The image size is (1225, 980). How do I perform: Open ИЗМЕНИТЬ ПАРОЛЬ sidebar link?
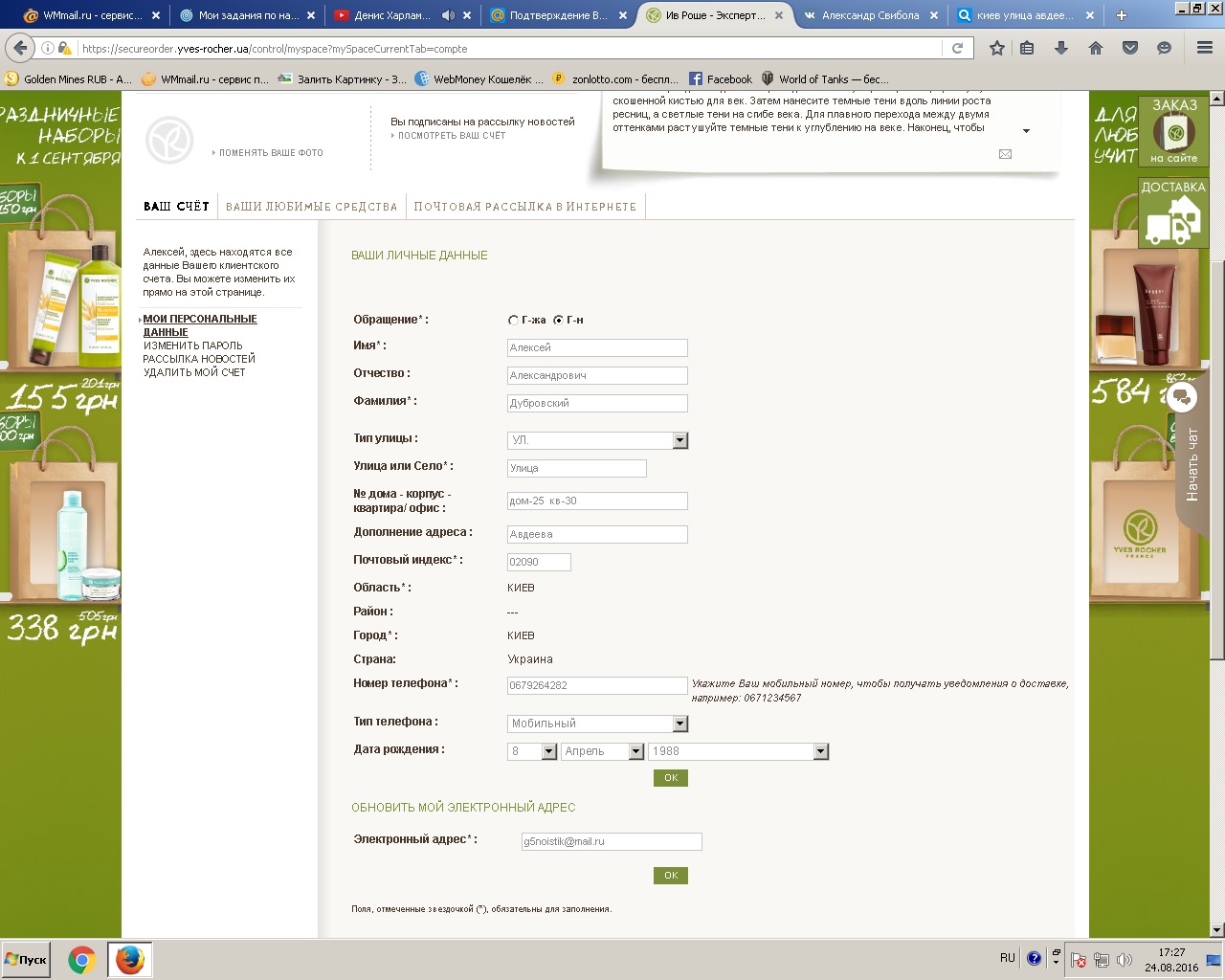(192, 345)
